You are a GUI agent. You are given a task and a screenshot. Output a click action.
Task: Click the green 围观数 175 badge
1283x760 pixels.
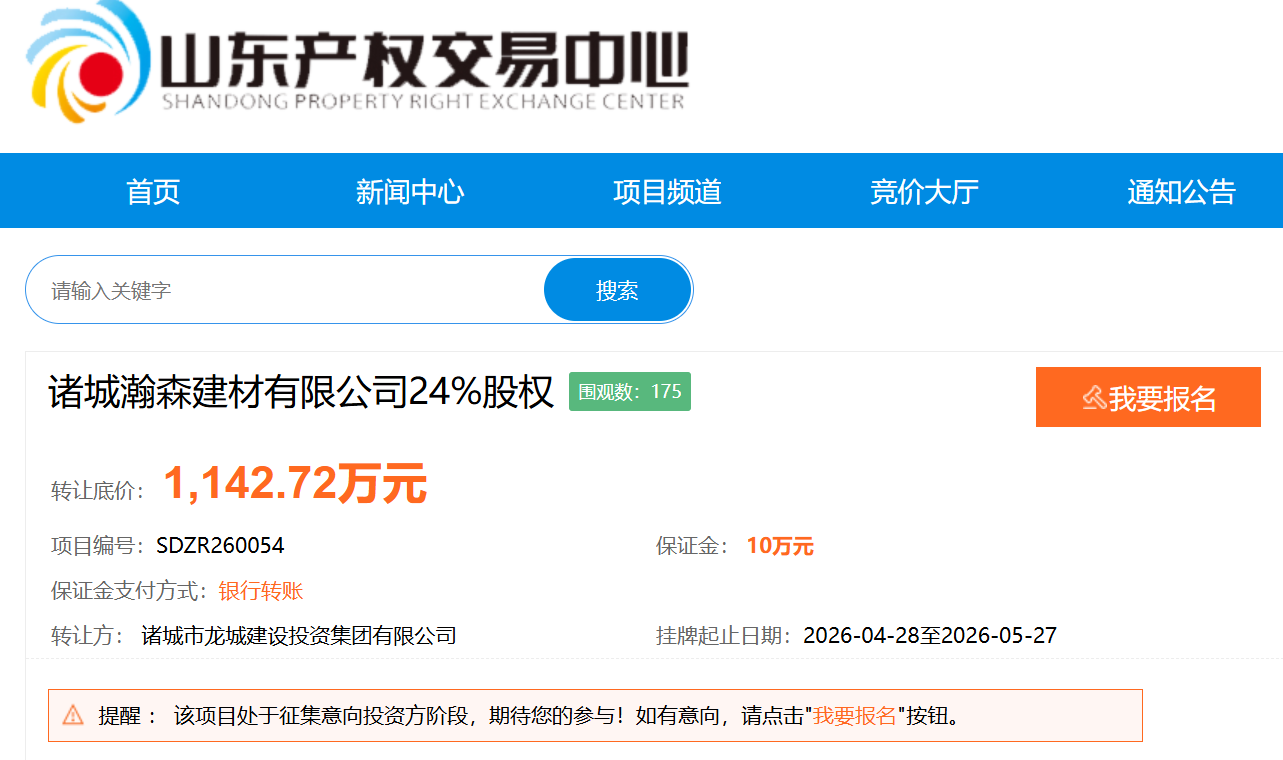click(630, 391)
